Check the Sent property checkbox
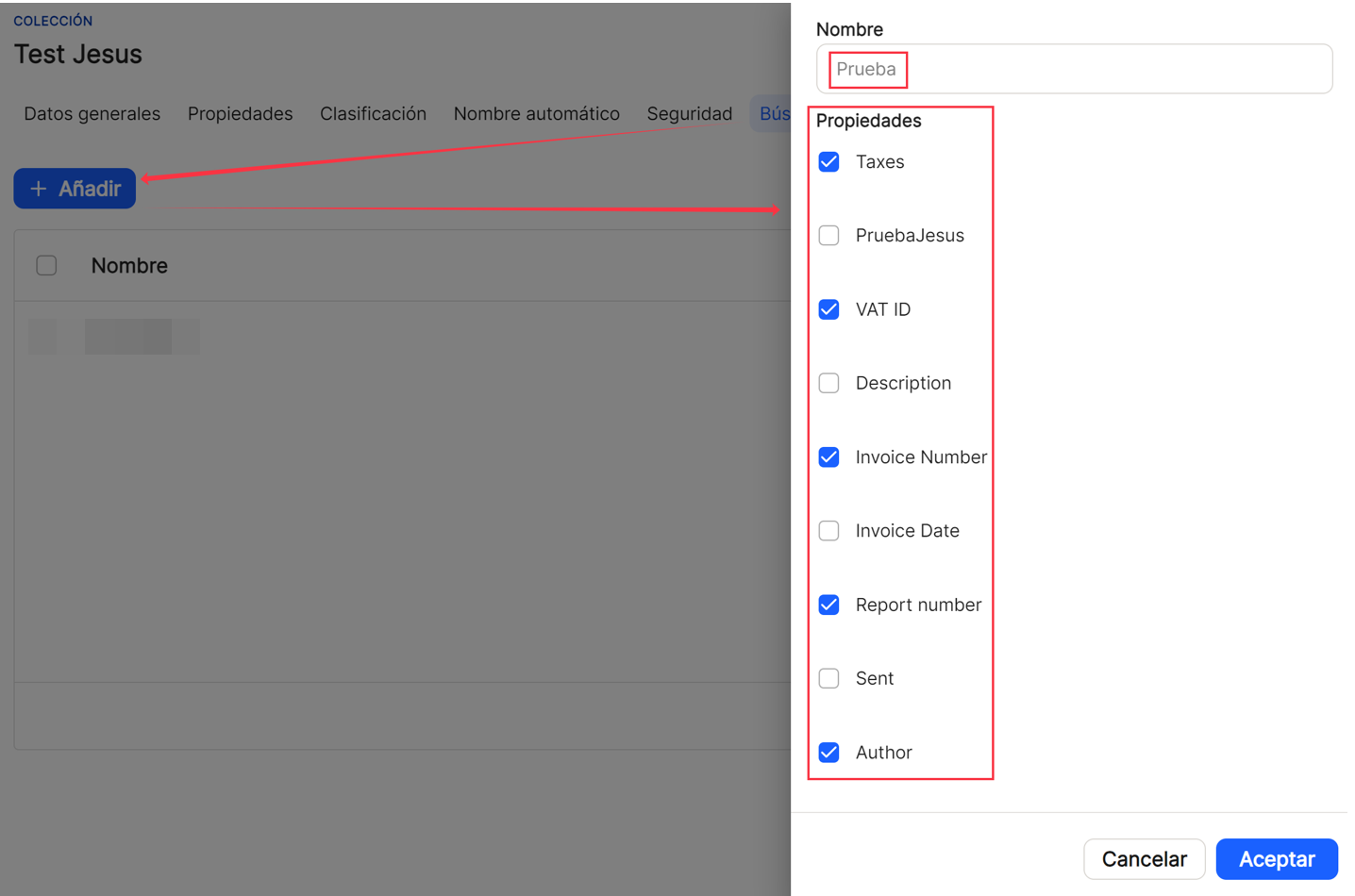Image resolution: width=1355 pixels, height=896 pixels. click(x=828, y=678)
